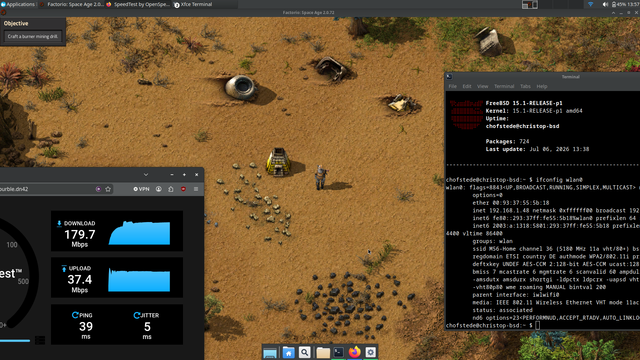Roll up the Factorio window with arrow button

pos(613,13)
